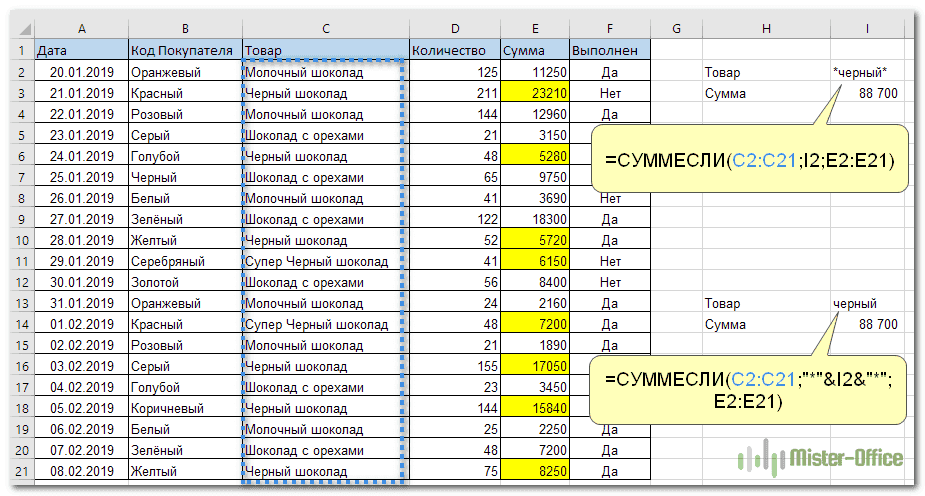Viewport: 925px width, 496px height.
Task: Click yellow cell with value 17050
Action: pyautogui.click(x=533, y=366)
